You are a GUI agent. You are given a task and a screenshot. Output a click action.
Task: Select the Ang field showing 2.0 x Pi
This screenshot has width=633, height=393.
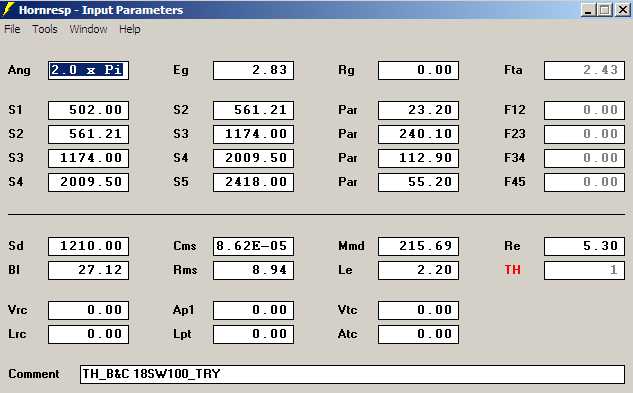(x=88, y=70)
